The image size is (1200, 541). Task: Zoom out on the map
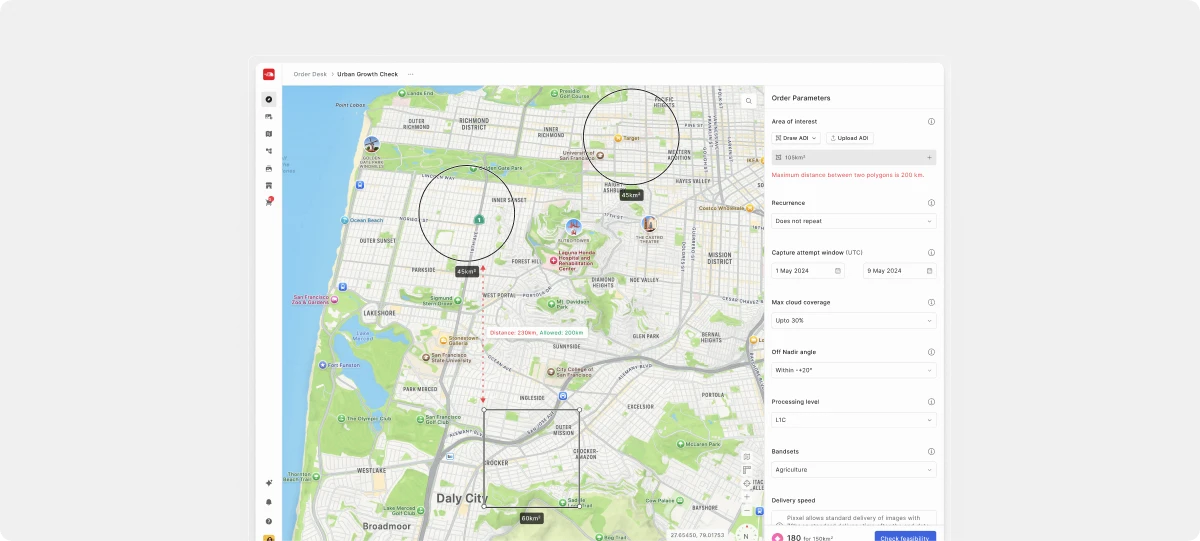pos(747,510)
